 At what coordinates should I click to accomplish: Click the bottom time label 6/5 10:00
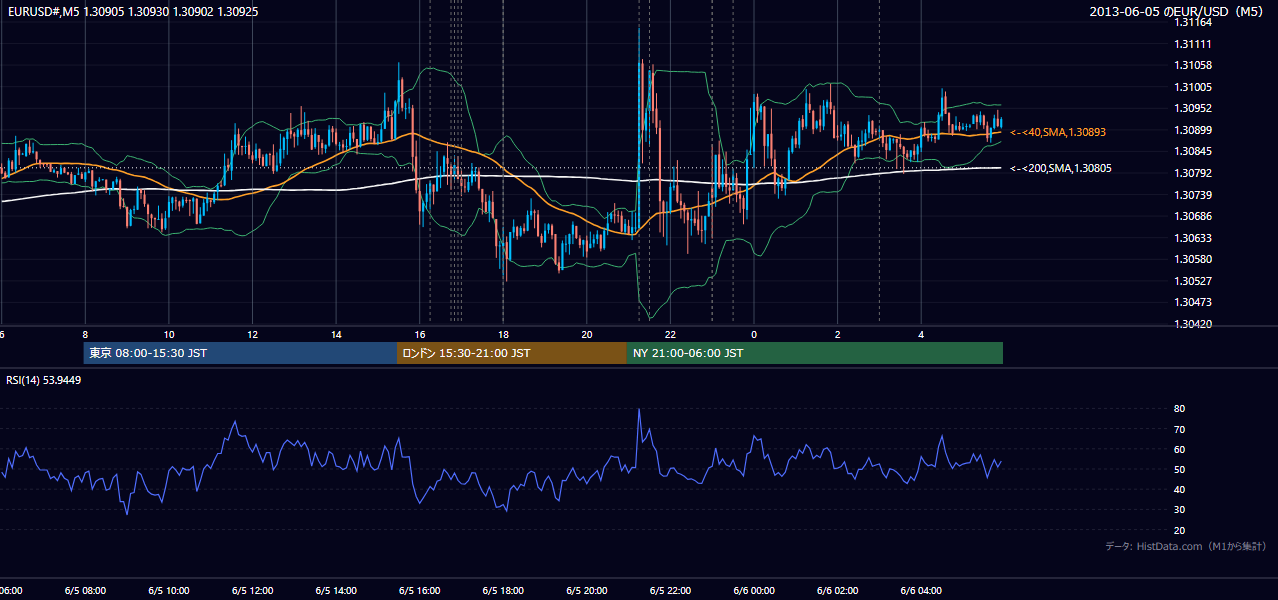pos(169,591)
